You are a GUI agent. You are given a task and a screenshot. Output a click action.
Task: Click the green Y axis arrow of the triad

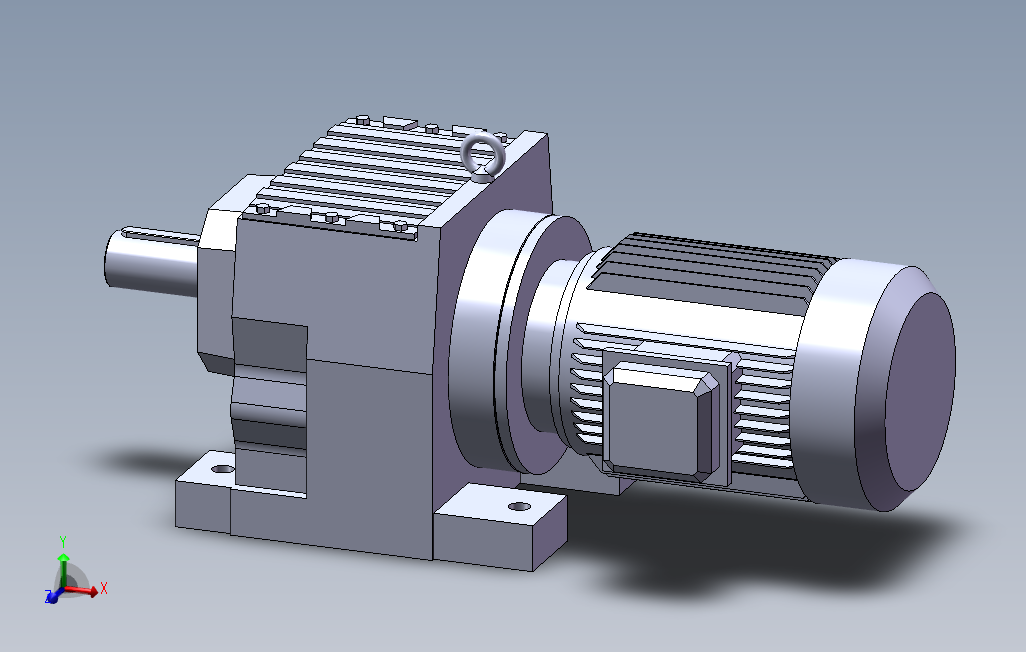point(63,571)
